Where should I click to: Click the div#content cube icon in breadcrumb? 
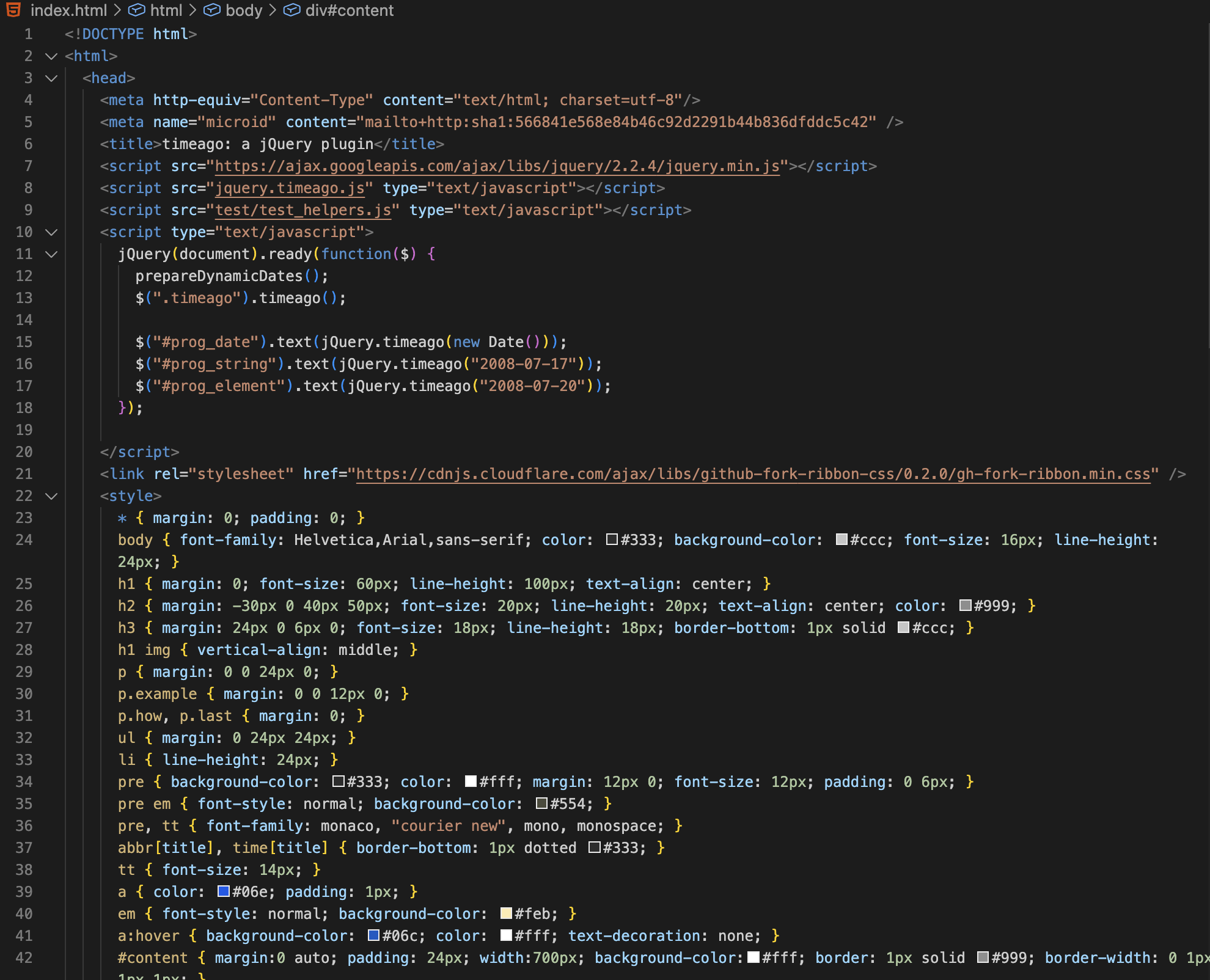coord(291,10)
